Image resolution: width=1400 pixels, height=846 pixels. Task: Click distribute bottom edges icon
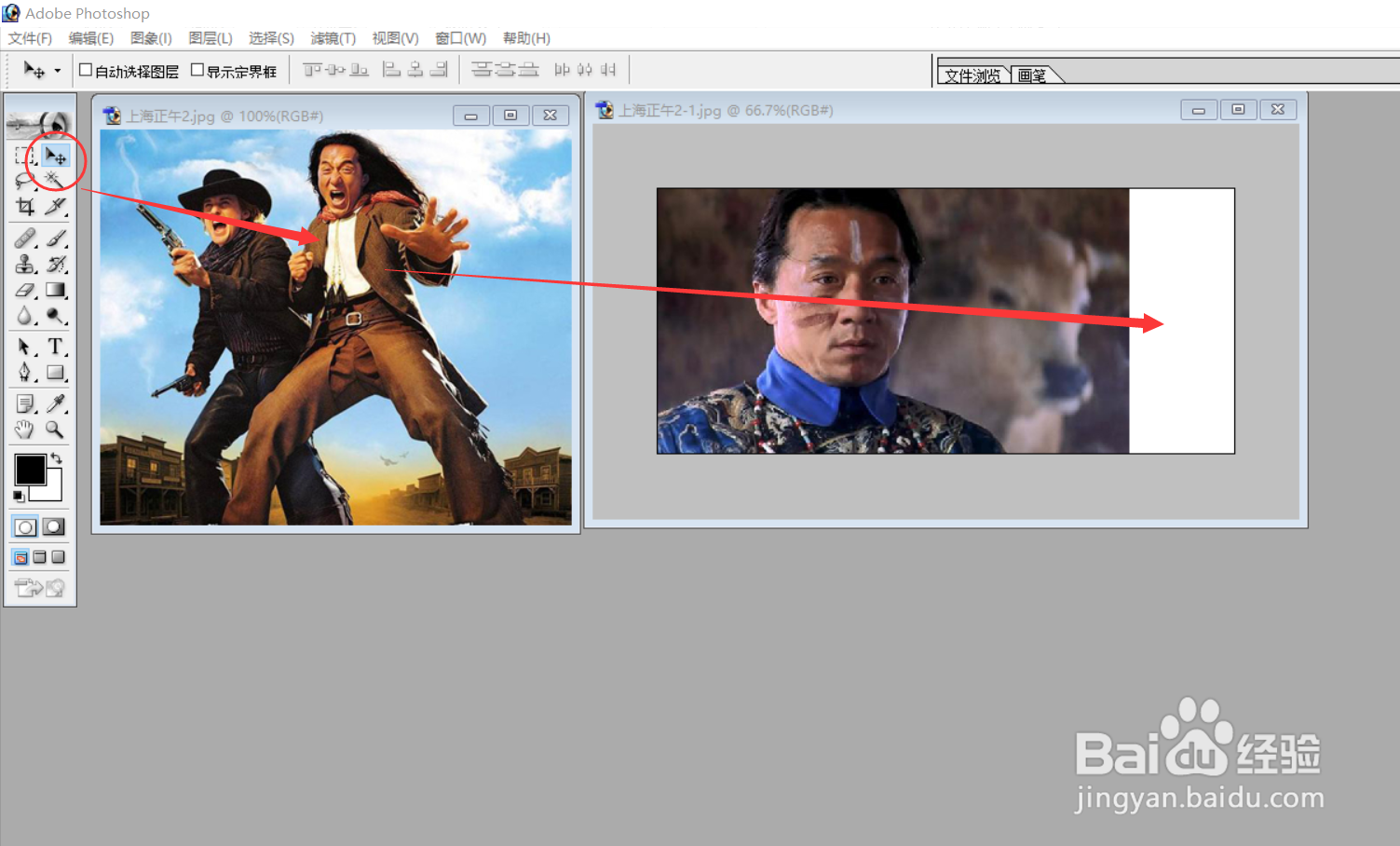[528, 70]
